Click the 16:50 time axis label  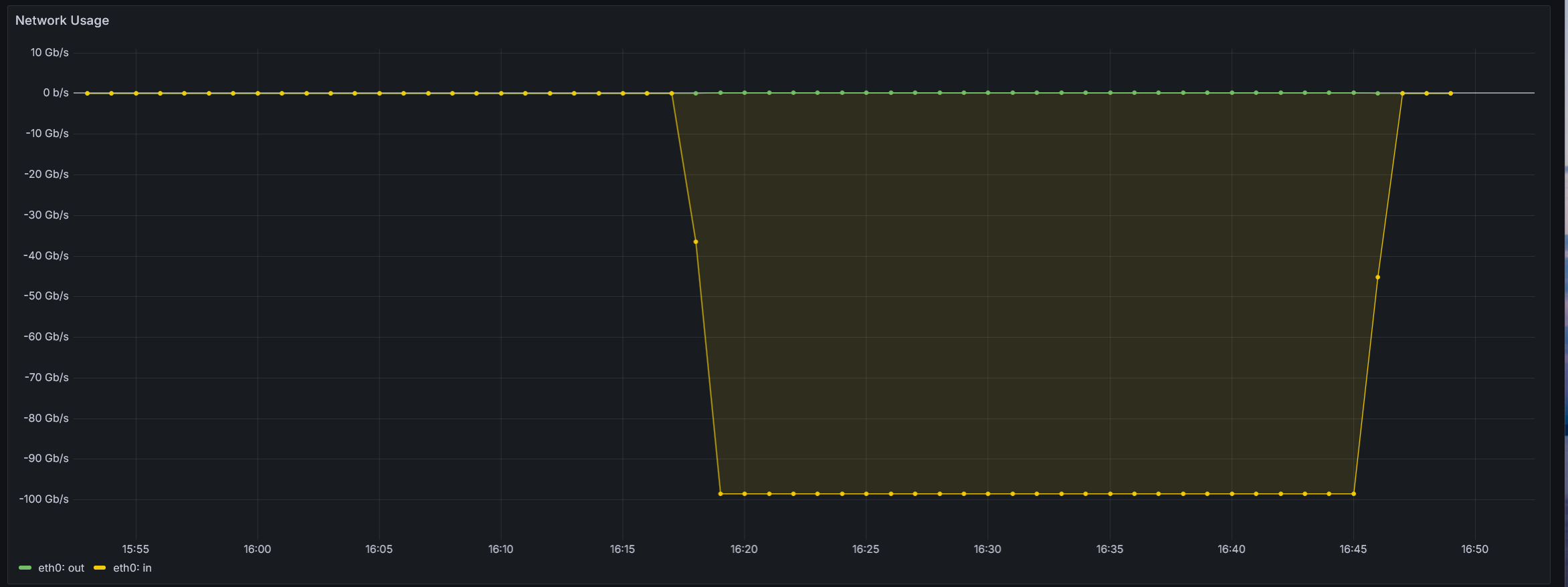1474,549
